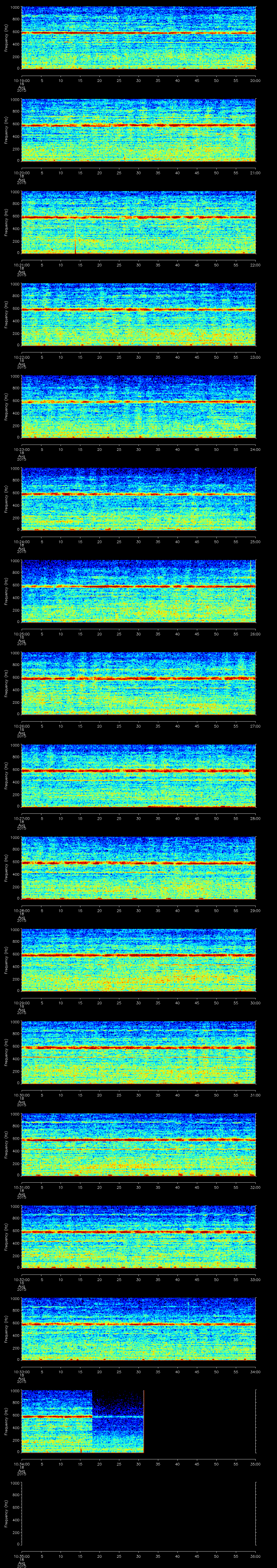The height and width of the screenshot is (1568, 277).
Task: Select the 10:31:00 axis timestamp
Action: point(21,1187)
